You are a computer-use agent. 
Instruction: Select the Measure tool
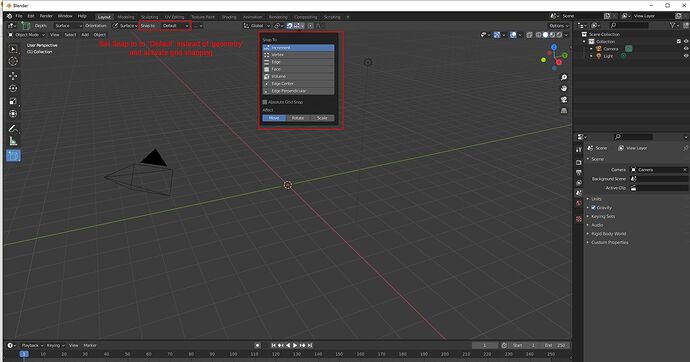13,141
